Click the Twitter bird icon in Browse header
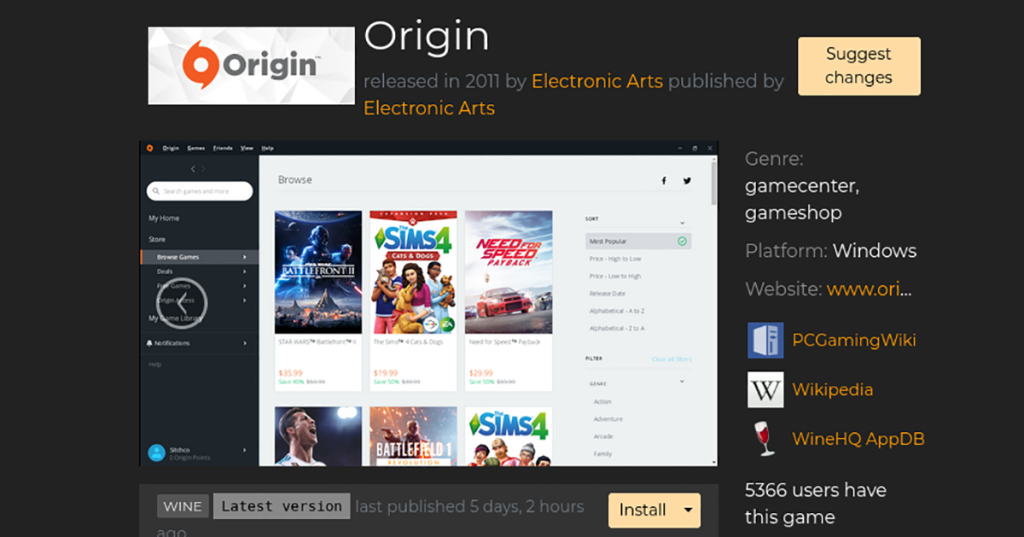The height and width of the screenshot is (537, 1024). (x=687, y=181)
